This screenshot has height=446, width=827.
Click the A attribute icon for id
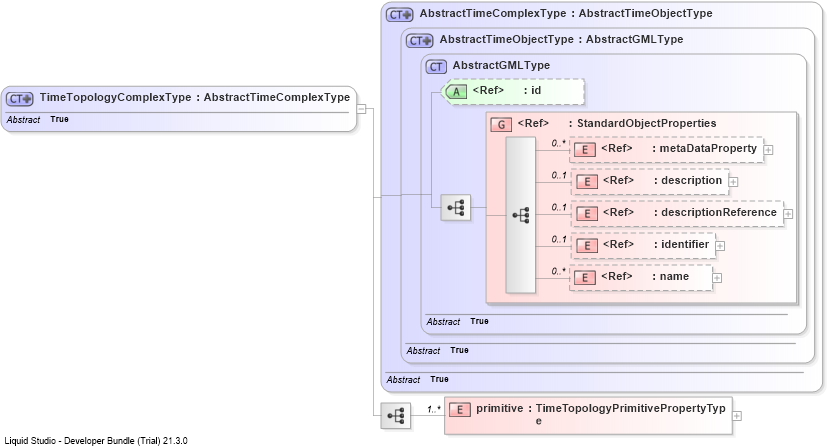[456, 92]
